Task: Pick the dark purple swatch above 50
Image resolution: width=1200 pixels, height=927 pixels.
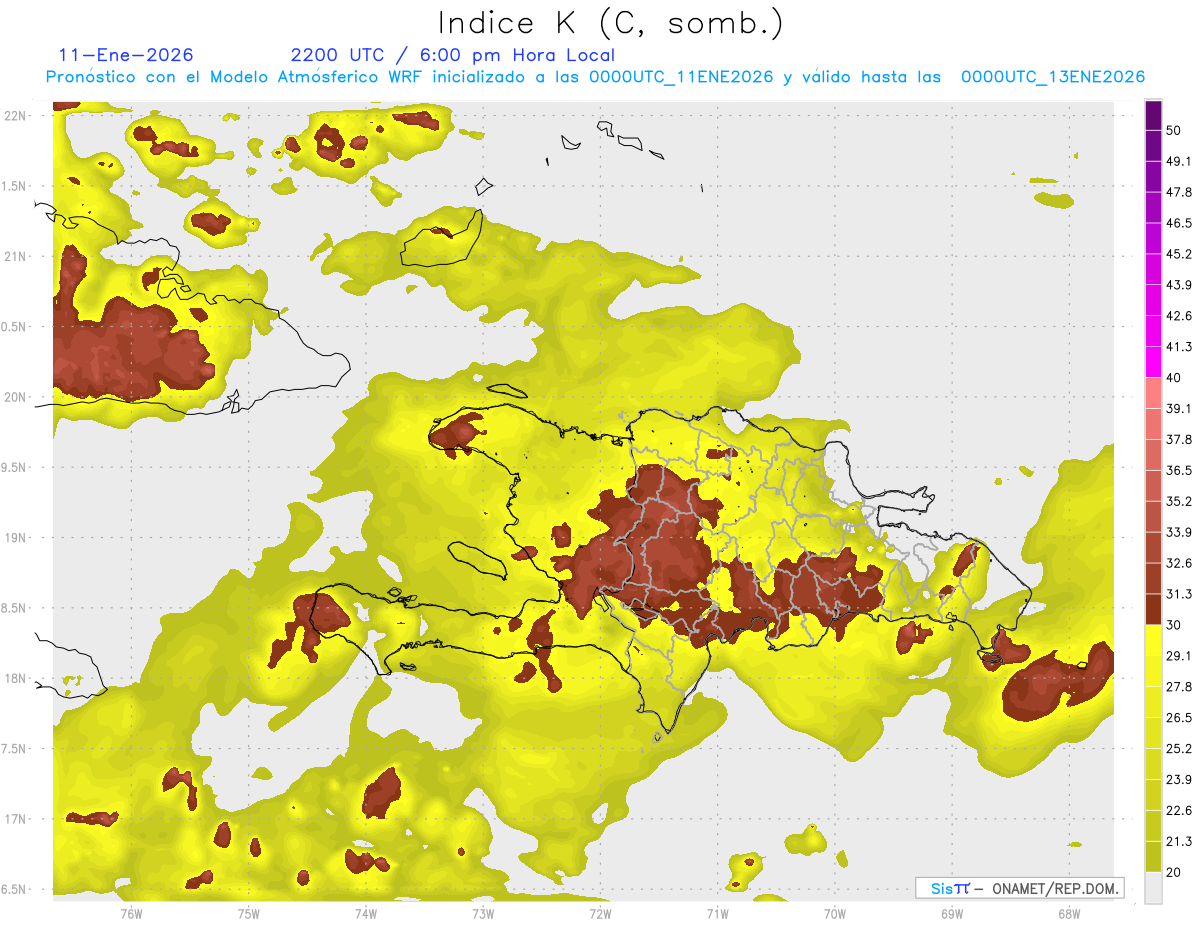Action: (x=1154, y=115)
